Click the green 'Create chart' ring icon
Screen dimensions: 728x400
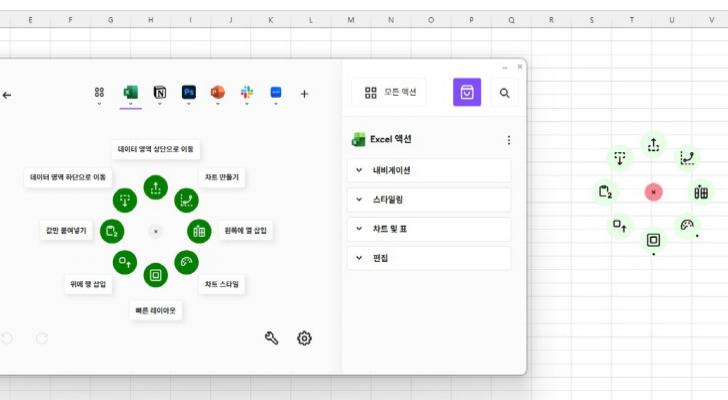click(x=186, y=199)
